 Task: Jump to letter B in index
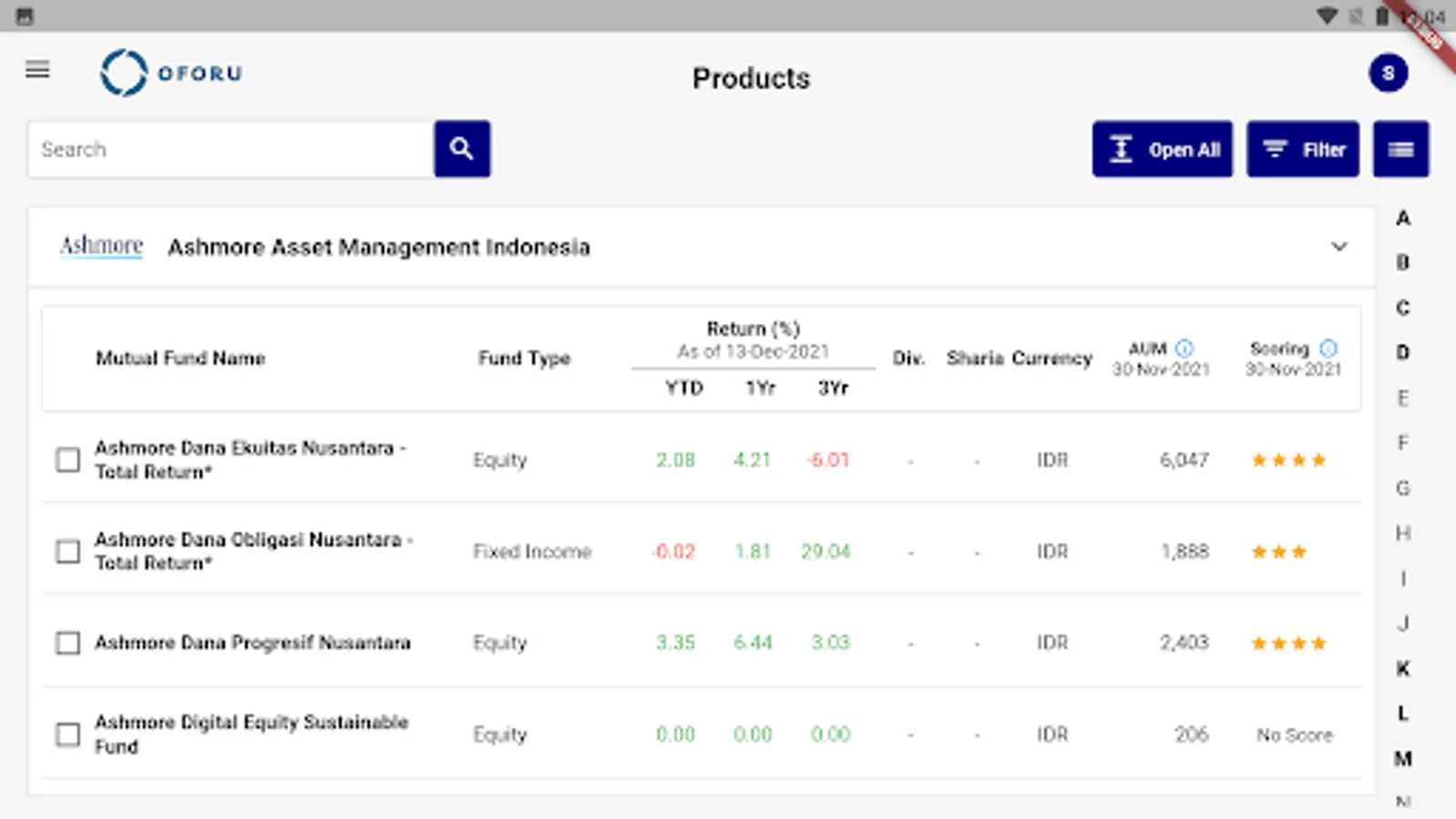(1403, 263)
